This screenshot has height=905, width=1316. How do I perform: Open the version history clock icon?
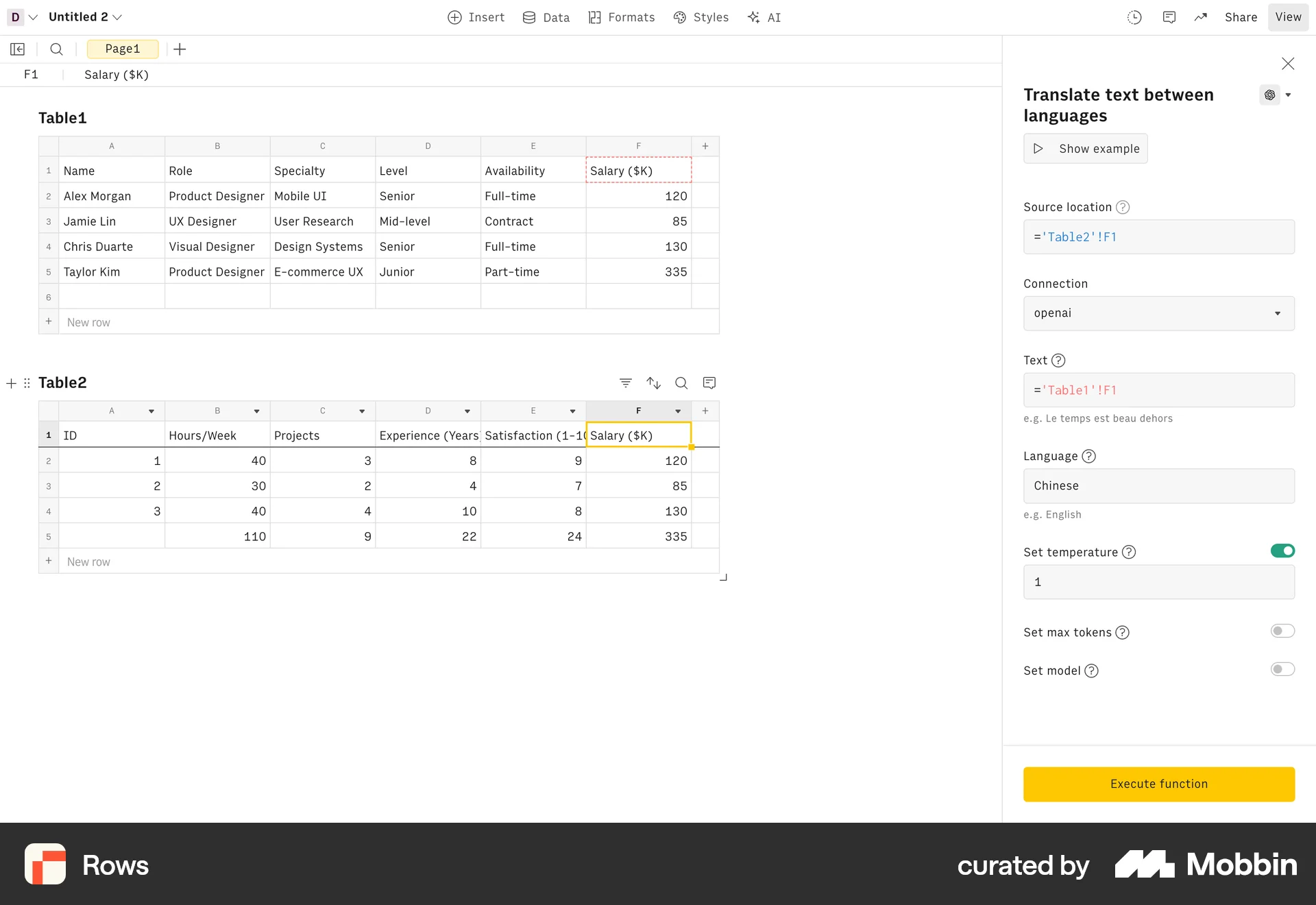click(1134, 17)
